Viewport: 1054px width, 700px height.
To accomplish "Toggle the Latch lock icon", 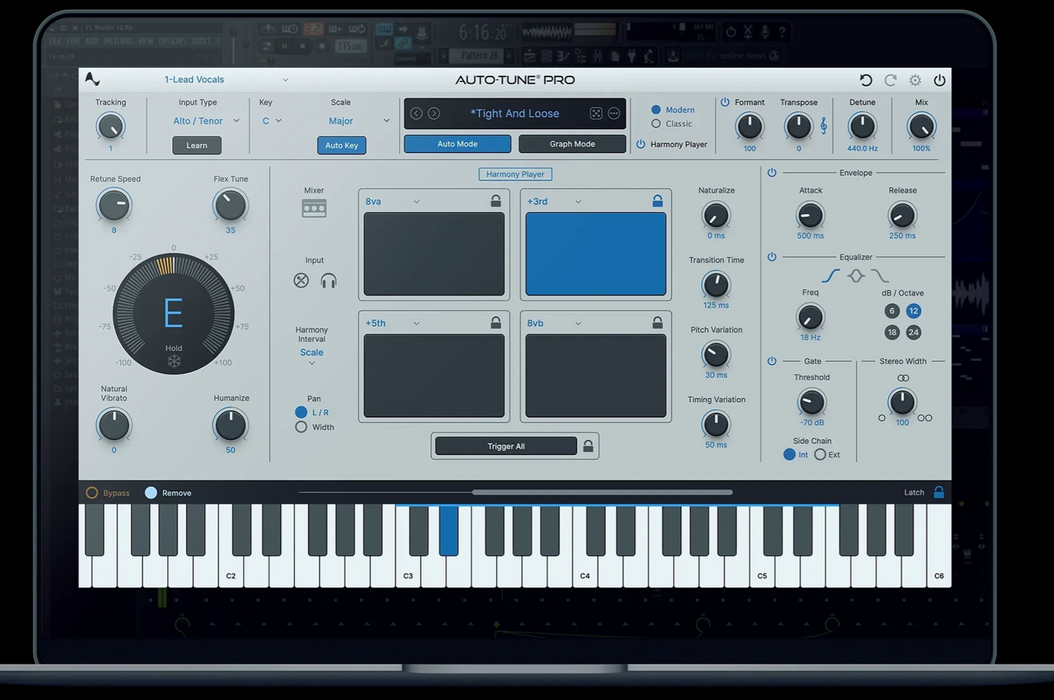I will tap(939, 492).
